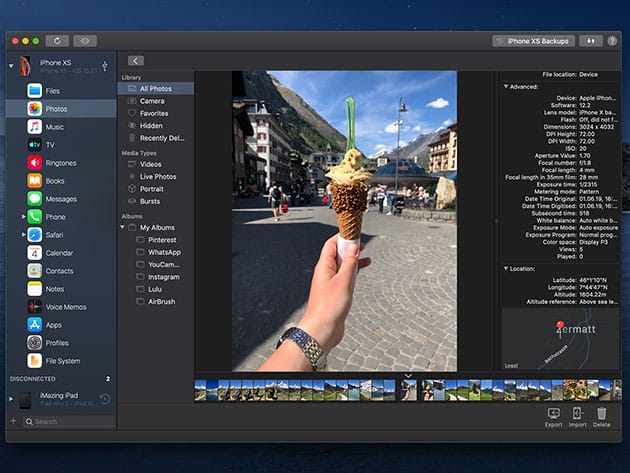The height and width of the screenshot is (473, 630).
Task: Click the iPhone XS Backups button
Action: point(533,41)
